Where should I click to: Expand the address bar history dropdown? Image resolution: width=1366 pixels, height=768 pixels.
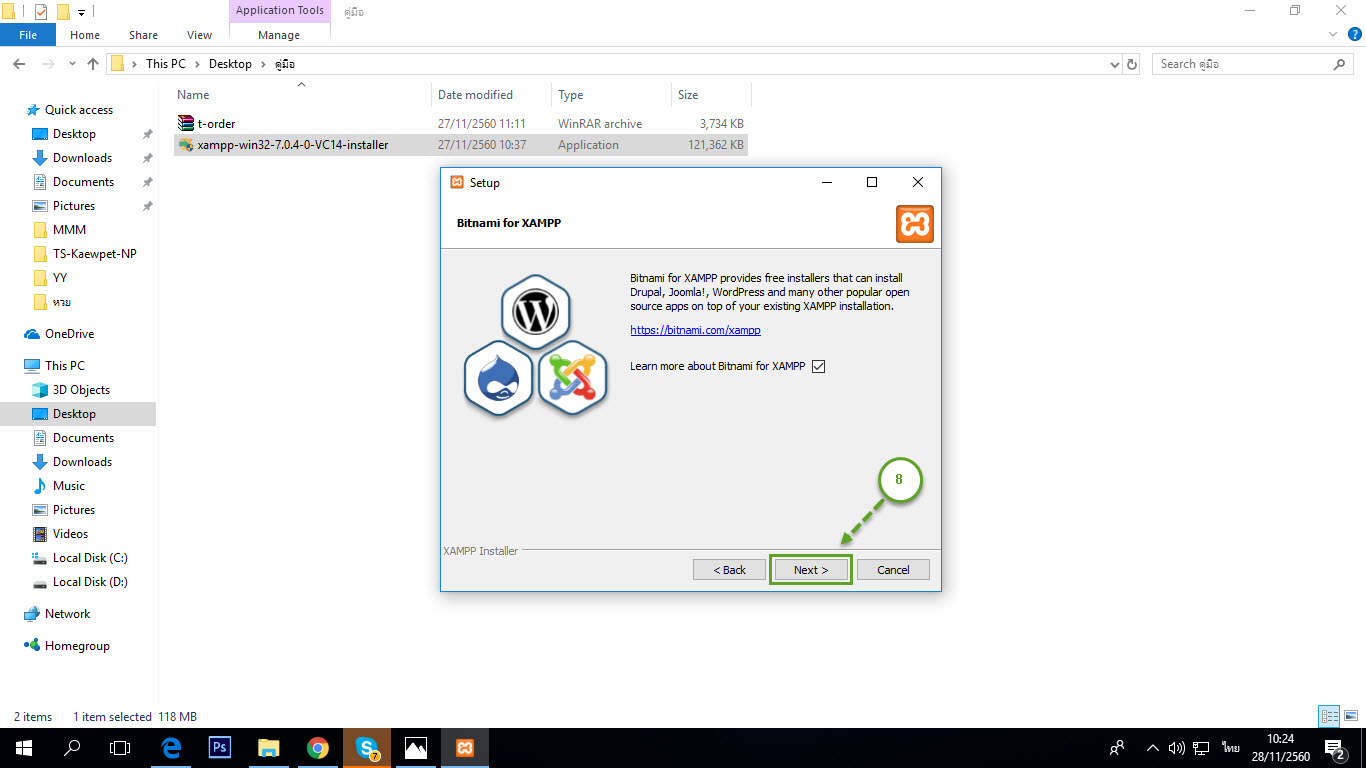click(1115, 64)
